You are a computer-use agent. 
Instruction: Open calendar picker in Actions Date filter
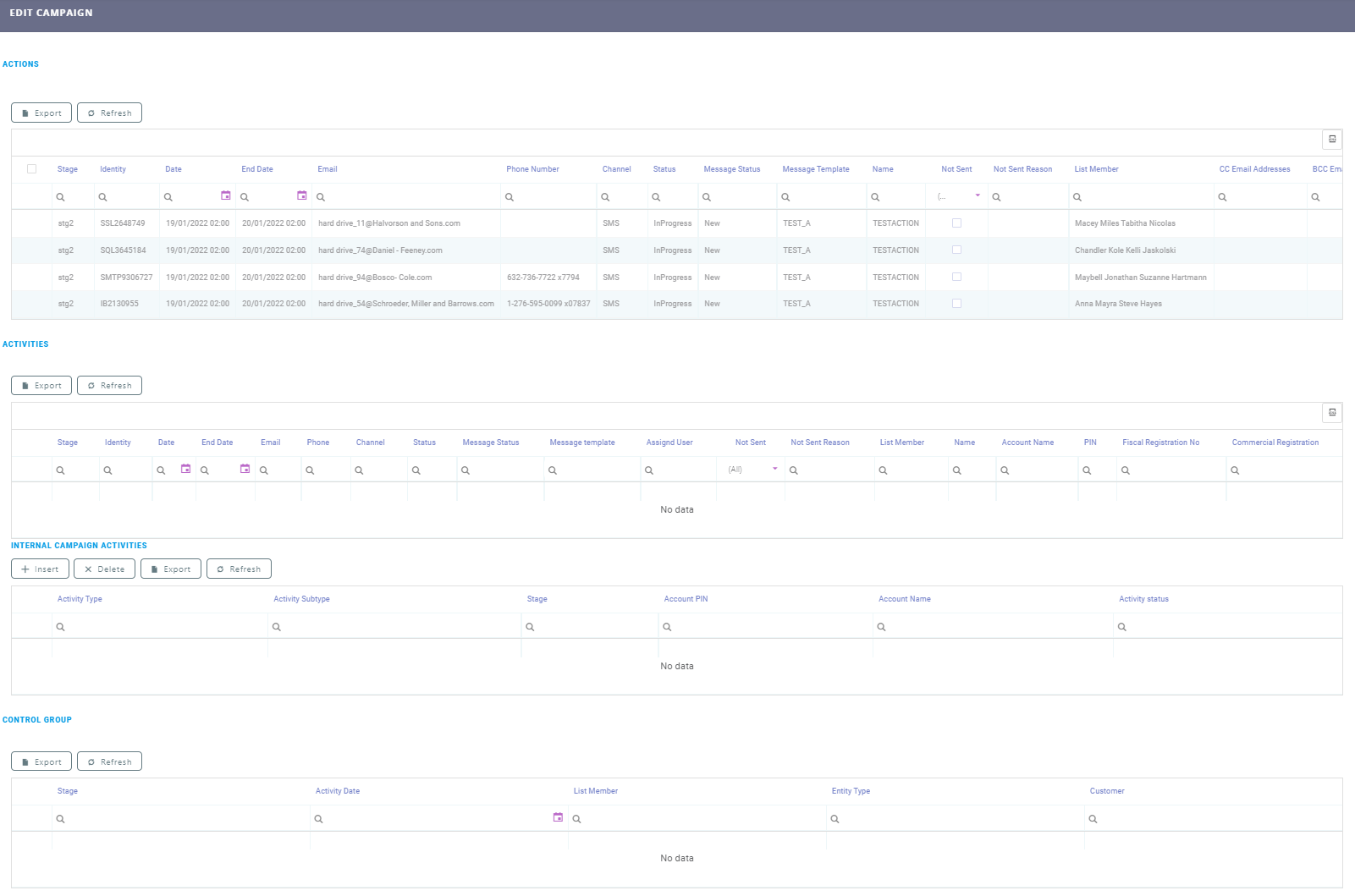pyautogui.click(x=225, y=195)
